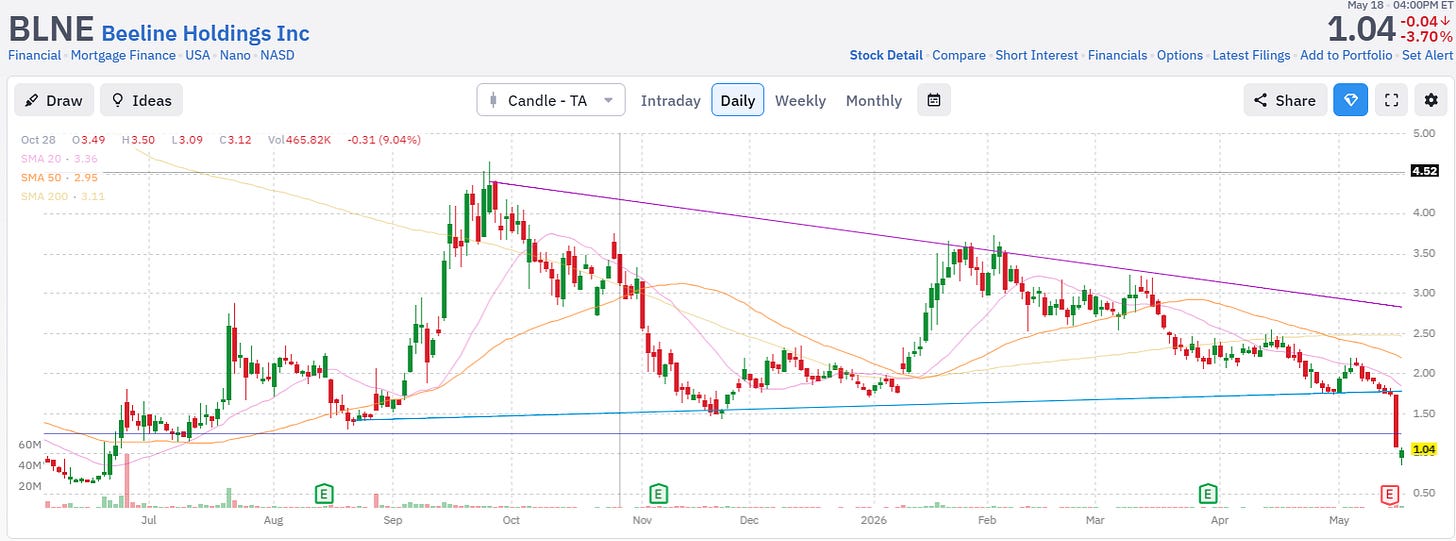This screenshot has width=1456, height=541.
Task: Click the green E earnings marker in August
Action: (x=324, y=493)
